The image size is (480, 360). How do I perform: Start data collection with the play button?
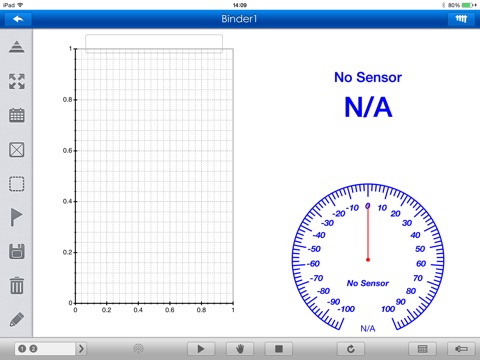pos(201,349)
